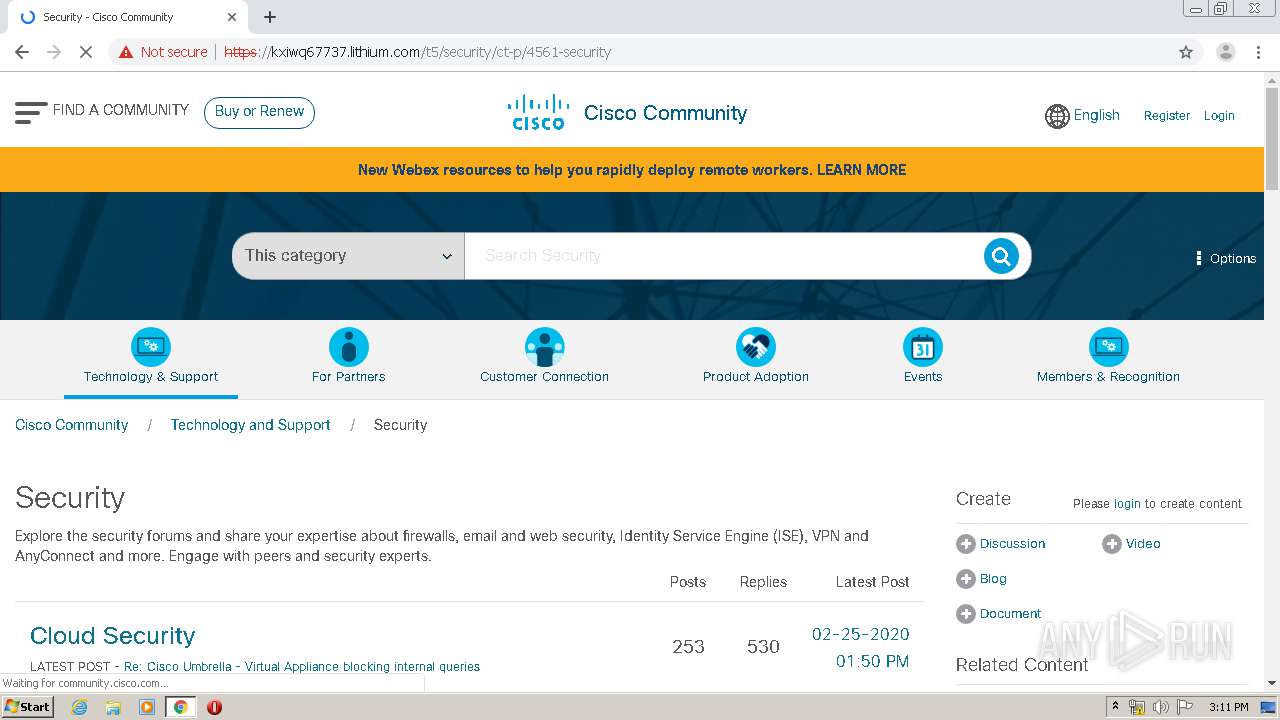This screenshot has width=1280, height=720.
Task: Click the Buy or Renew button
Action: point(259,112)
